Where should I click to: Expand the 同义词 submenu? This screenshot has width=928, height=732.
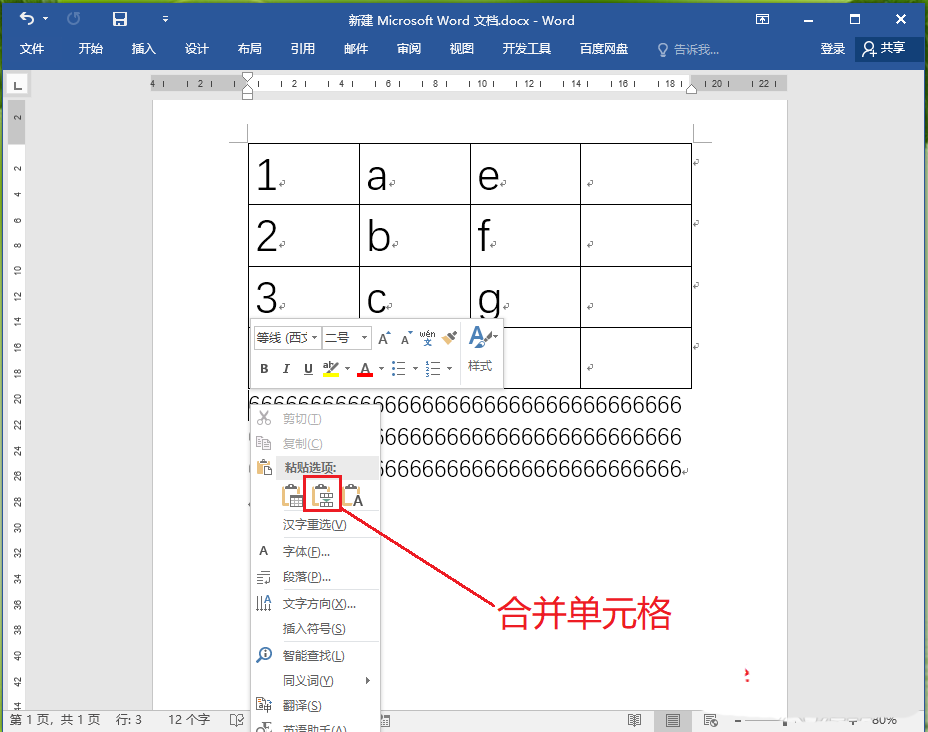click(x=315, y=681)
